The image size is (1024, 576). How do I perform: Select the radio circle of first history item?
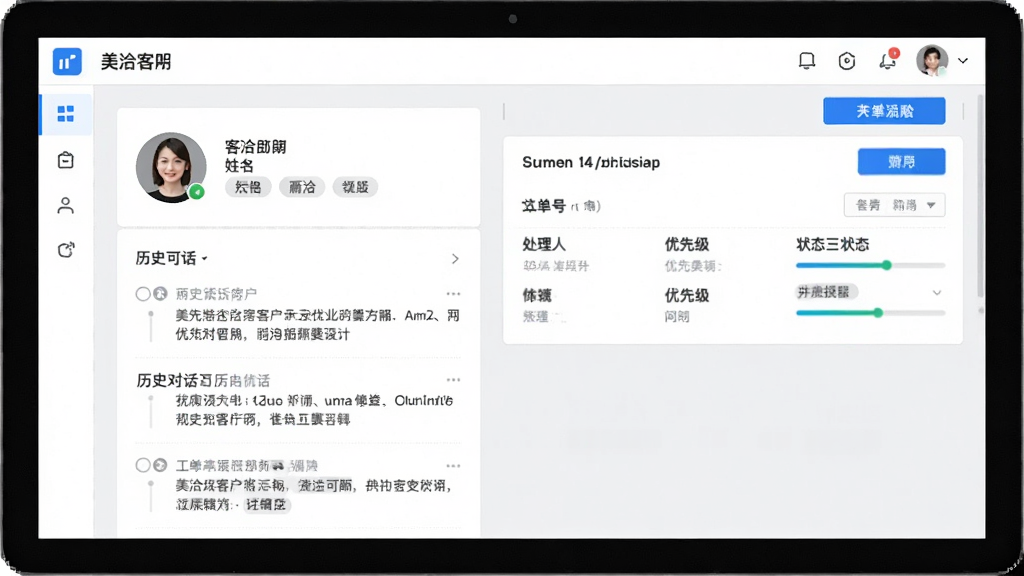143,294
